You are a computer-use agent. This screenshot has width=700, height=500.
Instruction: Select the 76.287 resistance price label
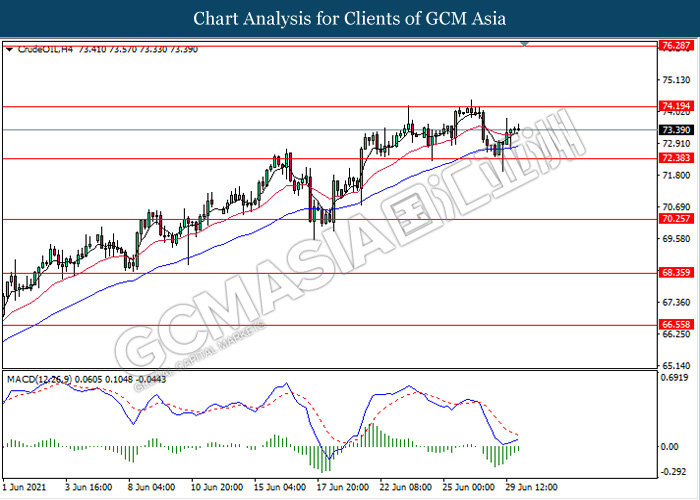click(676, 46)
